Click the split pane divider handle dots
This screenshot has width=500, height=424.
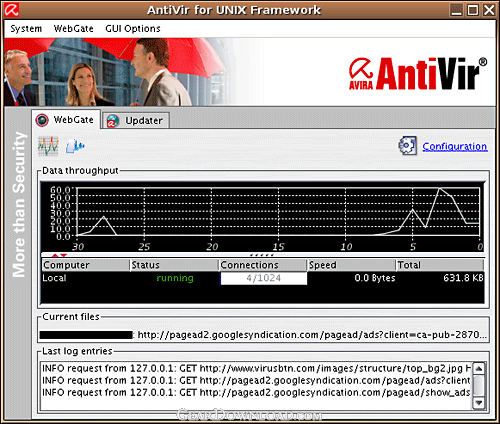[x=262, y=255]
